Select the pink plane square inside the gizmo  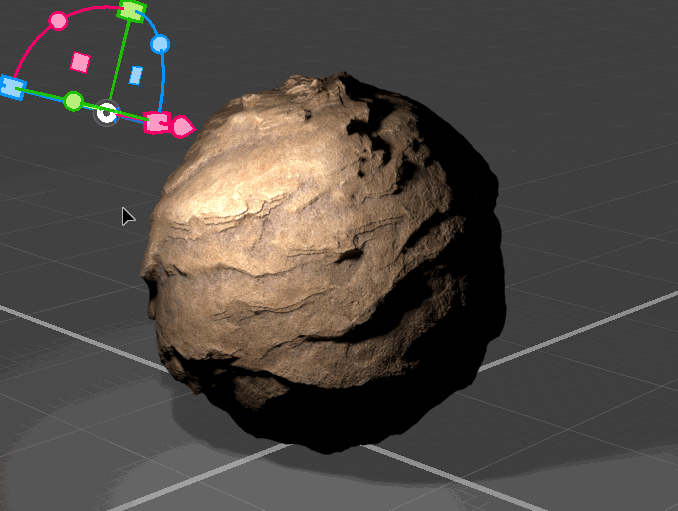coord(80,62)
